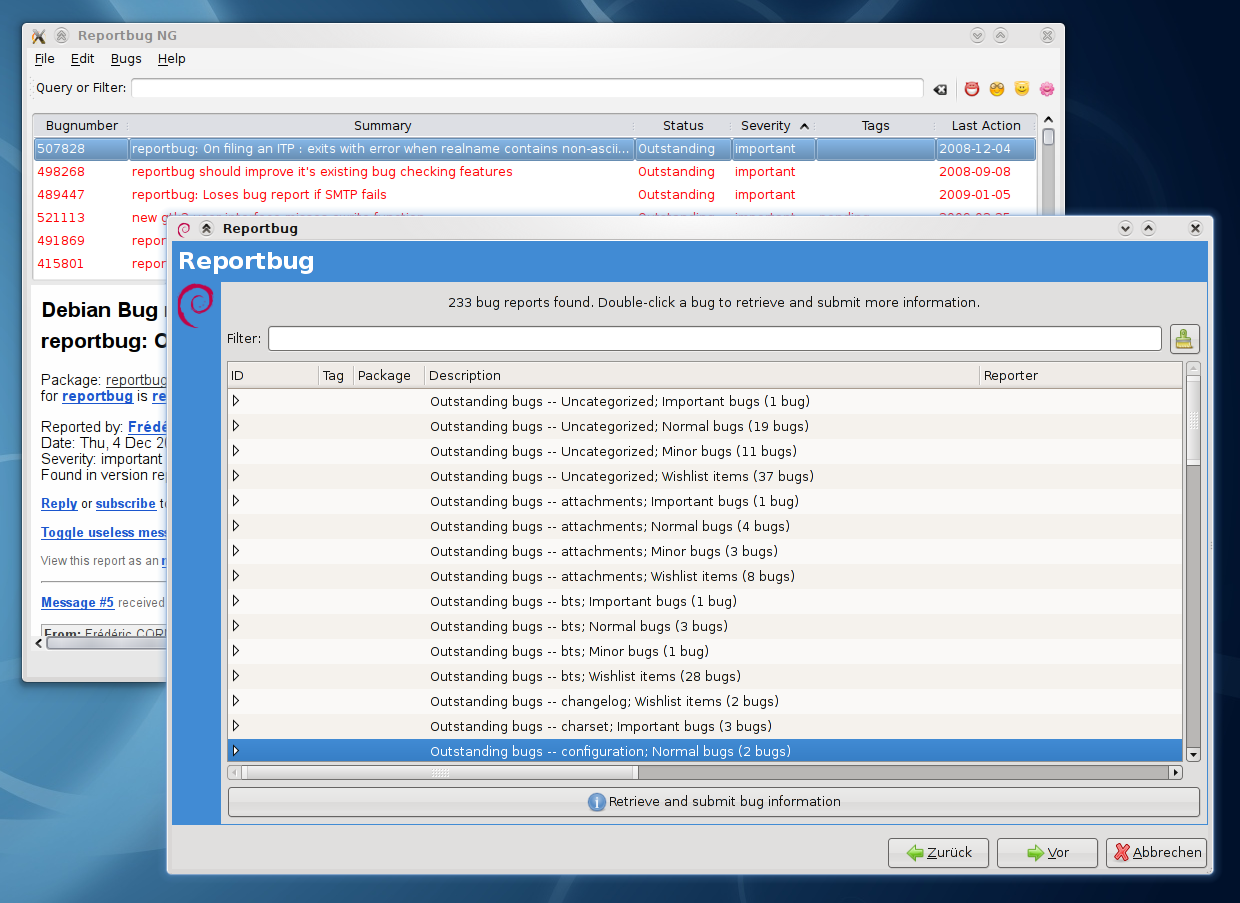Expand 'Uncategorized; Minor bugs (11 bugs)' row
This screenshot has height=903, width=1240.
click(x=236, y=451)
